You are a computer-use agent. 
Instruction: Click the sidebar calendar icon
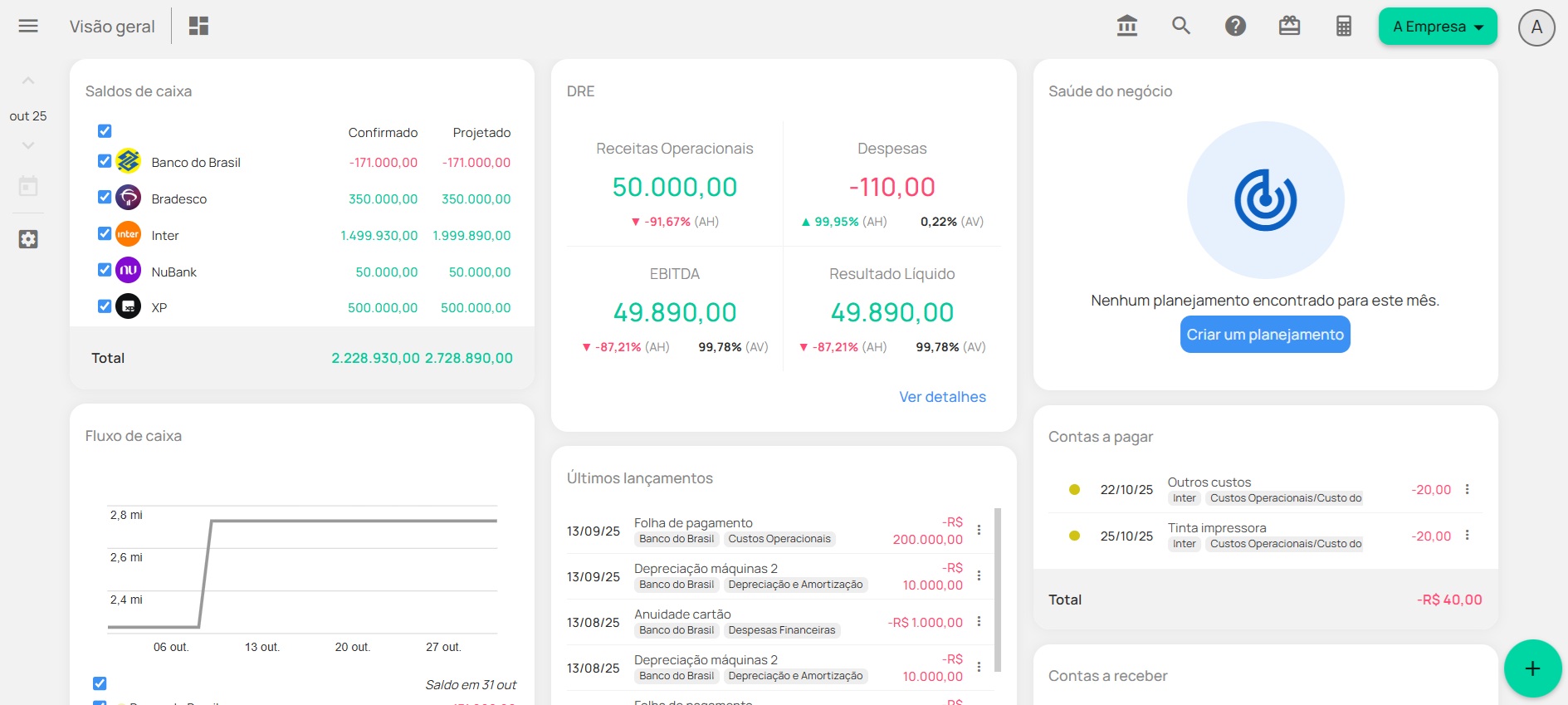point(28,186)
